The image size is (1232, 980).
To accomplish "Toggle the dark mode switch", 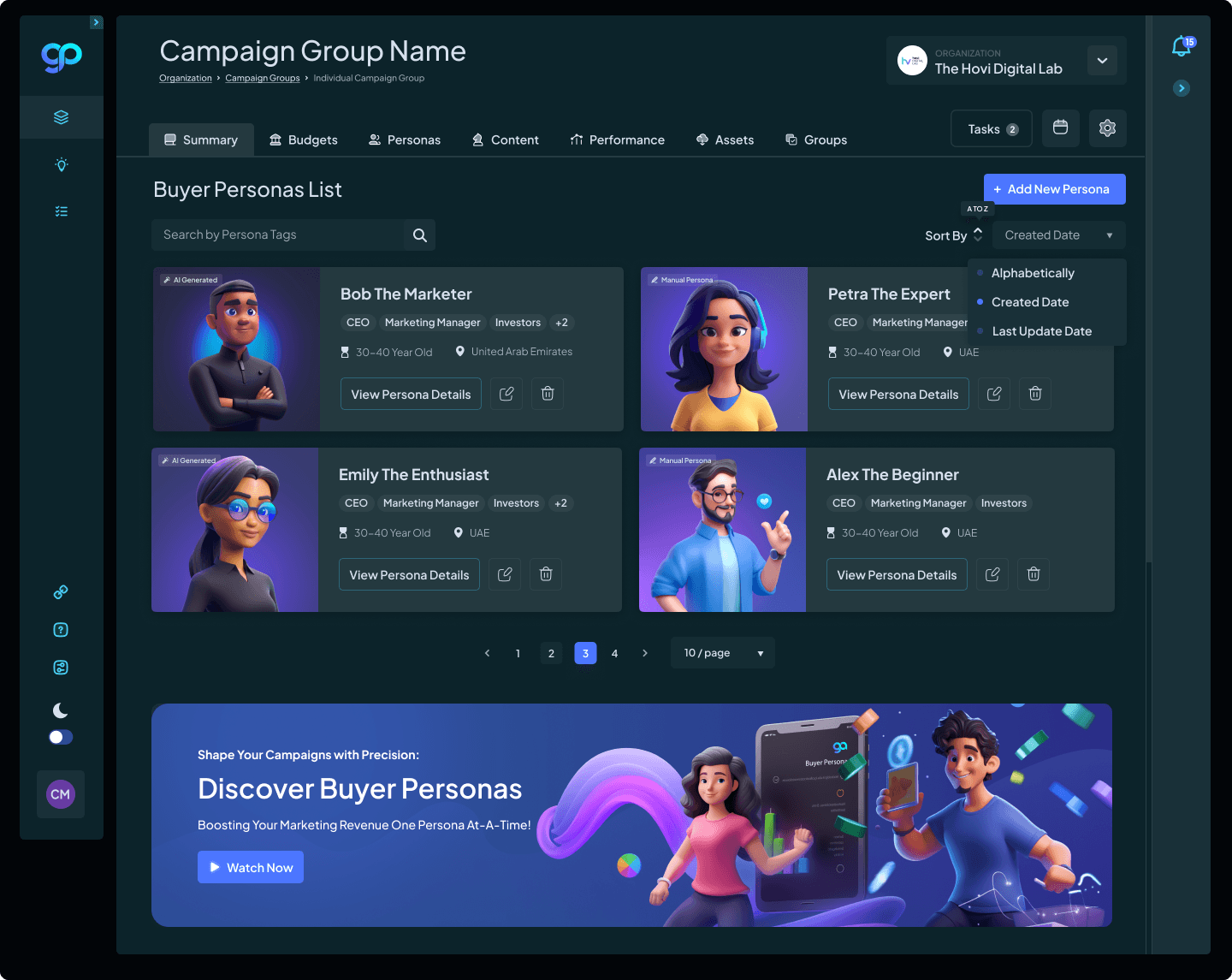I will click(61, 737).
